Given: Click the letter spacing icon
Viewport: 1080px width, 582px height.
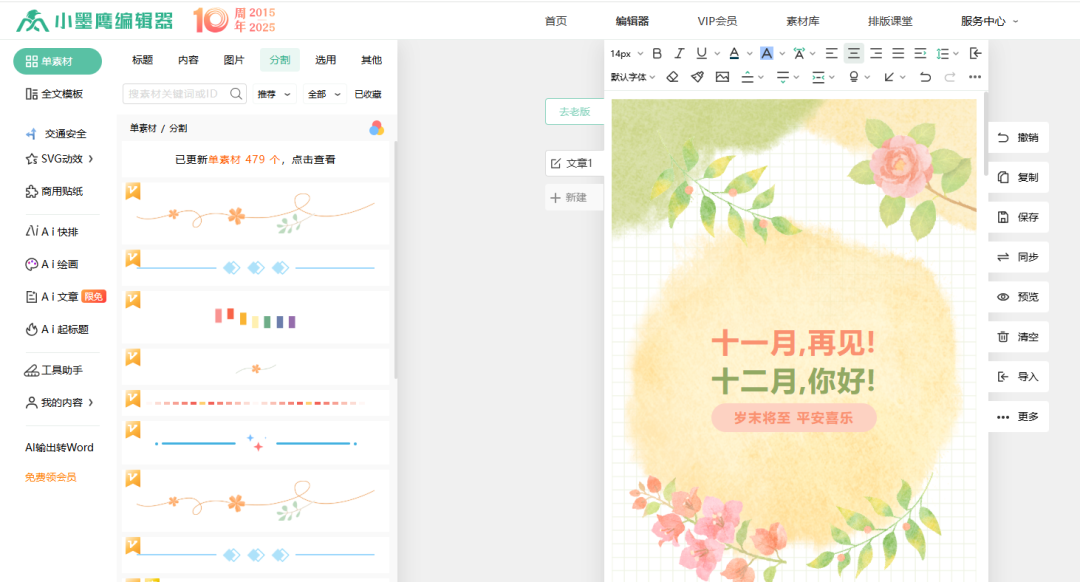Looking at the screenshot, I should (799, 54).
